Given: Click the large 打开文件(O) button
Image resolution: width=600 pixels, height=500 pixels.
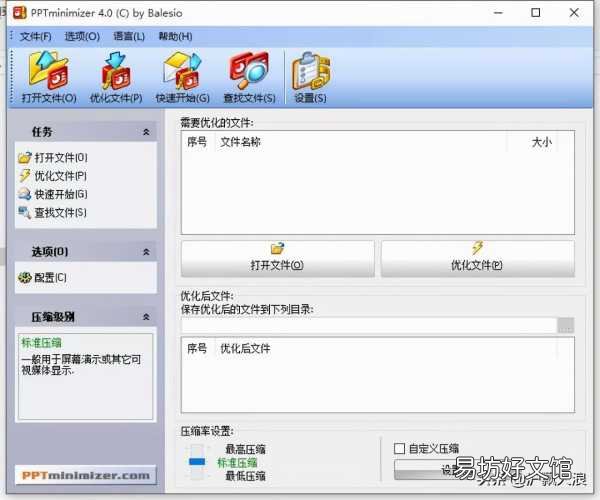Looking at the screenshot, I should click(277, 258).
